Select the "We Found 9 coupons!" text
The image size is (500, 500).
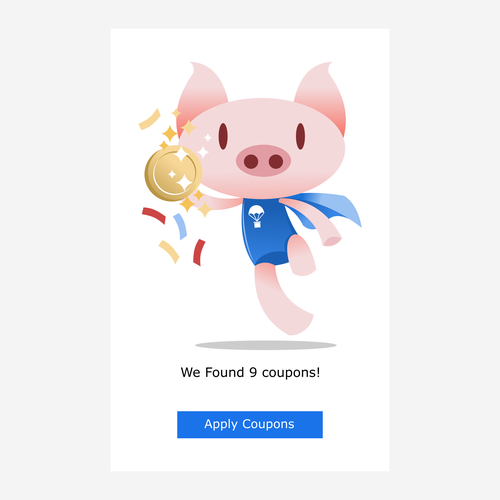tap(250, 372)
